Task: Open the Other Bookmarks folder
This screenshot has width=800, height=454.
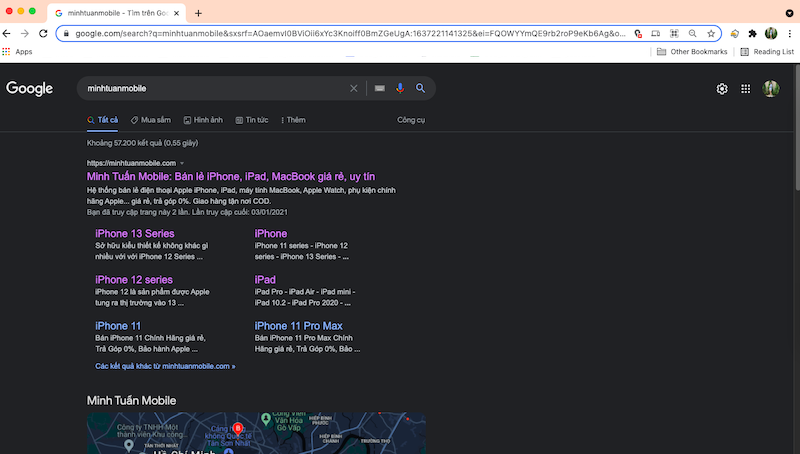Action: pyautogui.click(x=692, y=52)
